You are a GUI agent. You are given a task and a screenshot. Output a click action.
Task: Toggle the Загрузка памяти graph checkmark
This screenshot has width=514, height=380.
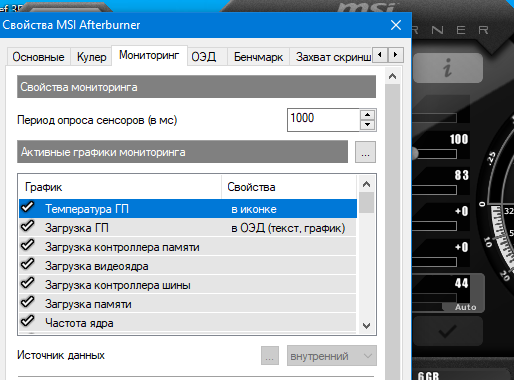click(28, 302)
